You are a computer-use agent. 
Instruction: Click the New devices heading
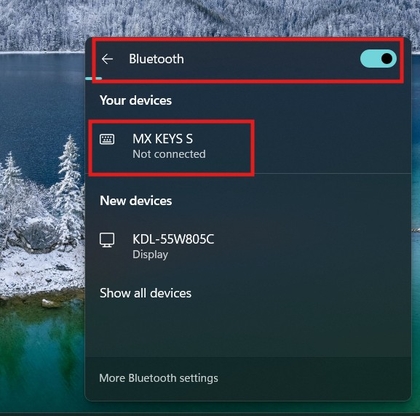[x=136, y=201]
